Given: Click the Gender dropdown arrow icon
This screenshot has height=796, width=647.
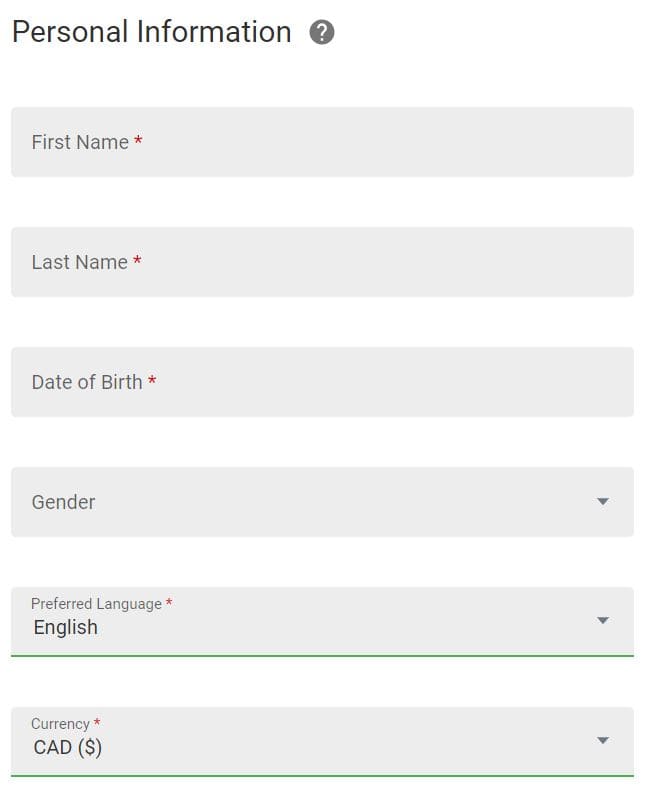Looking at the screenshot, I should point(603,502).
